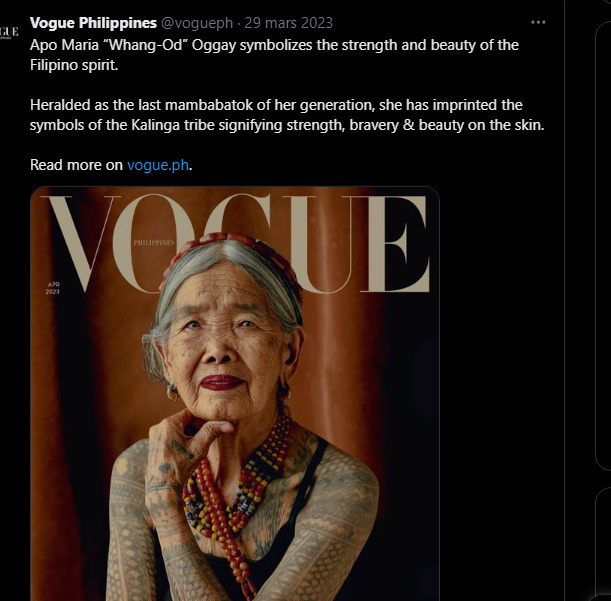Open the Vogue Philippines display name profile
Screen dimensions: 611x601
93,23
